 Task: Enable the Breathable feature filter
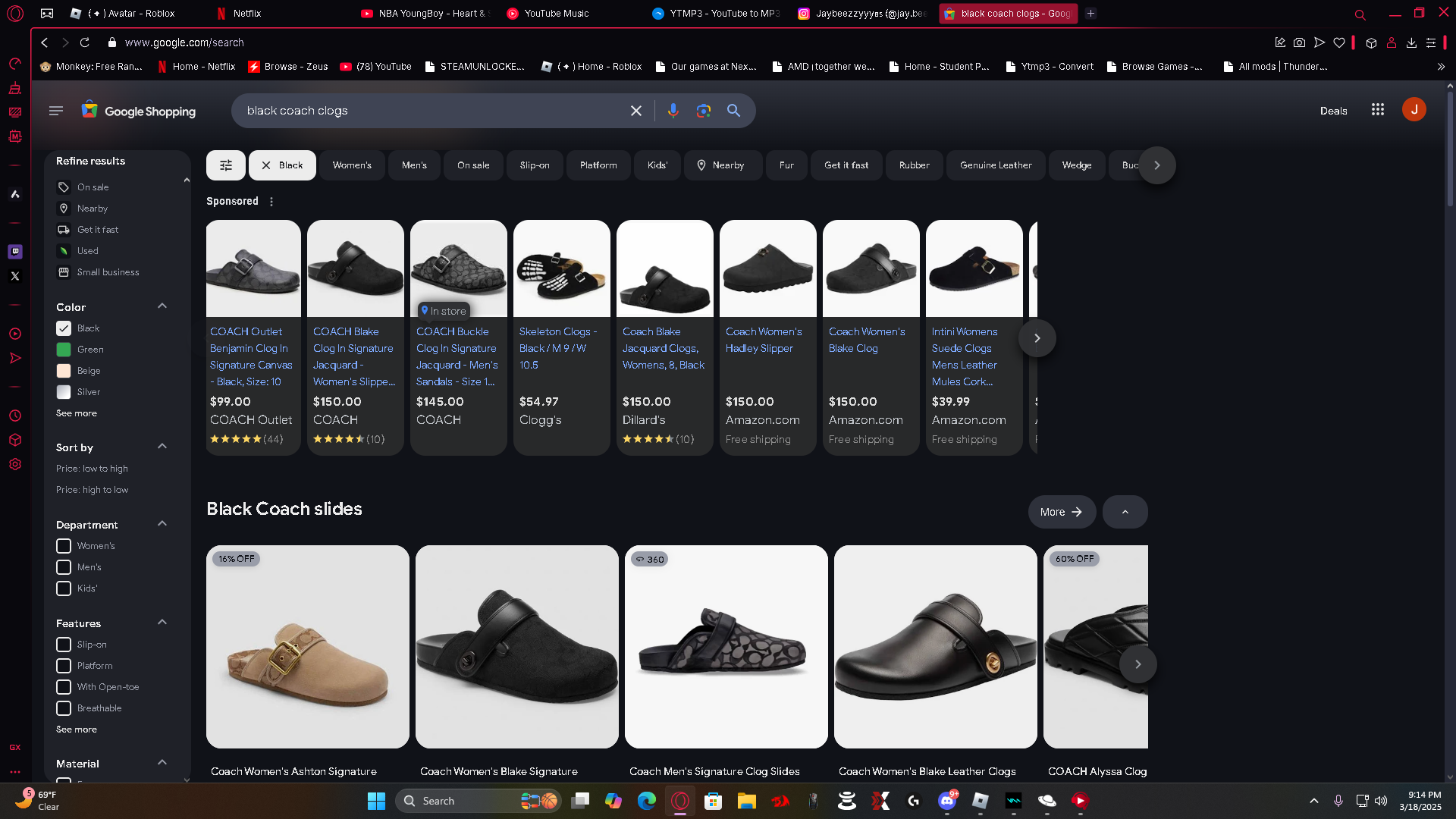[64, 708]
